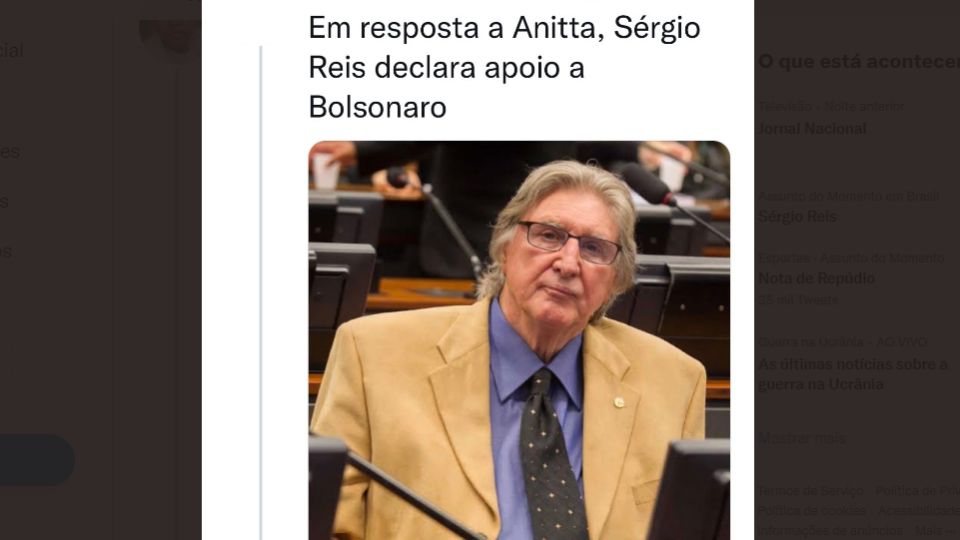Click the headline about Sérgio Reis supporting Bolsonaro
Viewport: 960px width, 540px height.
pyautogui.click(x=504, y=67)
